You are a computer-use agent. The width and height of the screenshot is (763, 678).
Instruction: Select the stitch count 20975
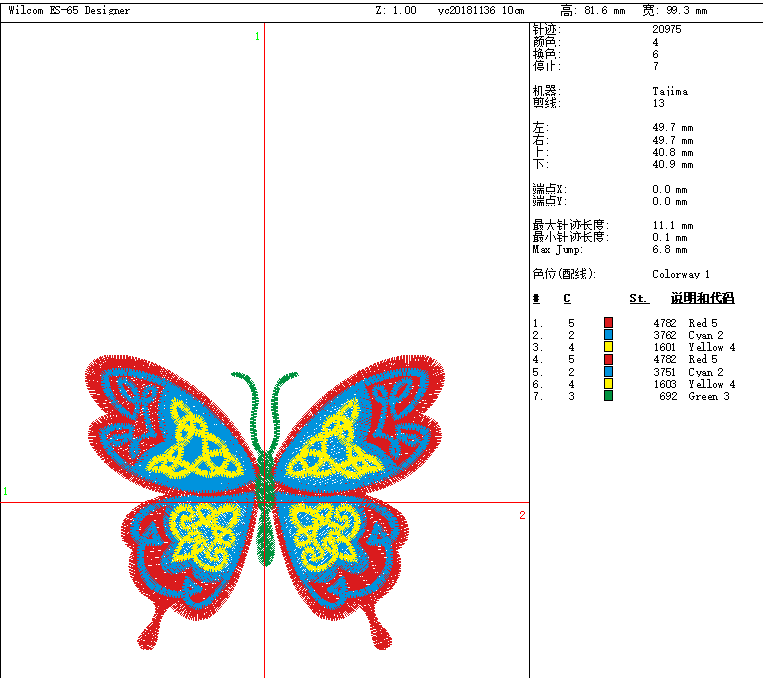(x=668, y=30)
